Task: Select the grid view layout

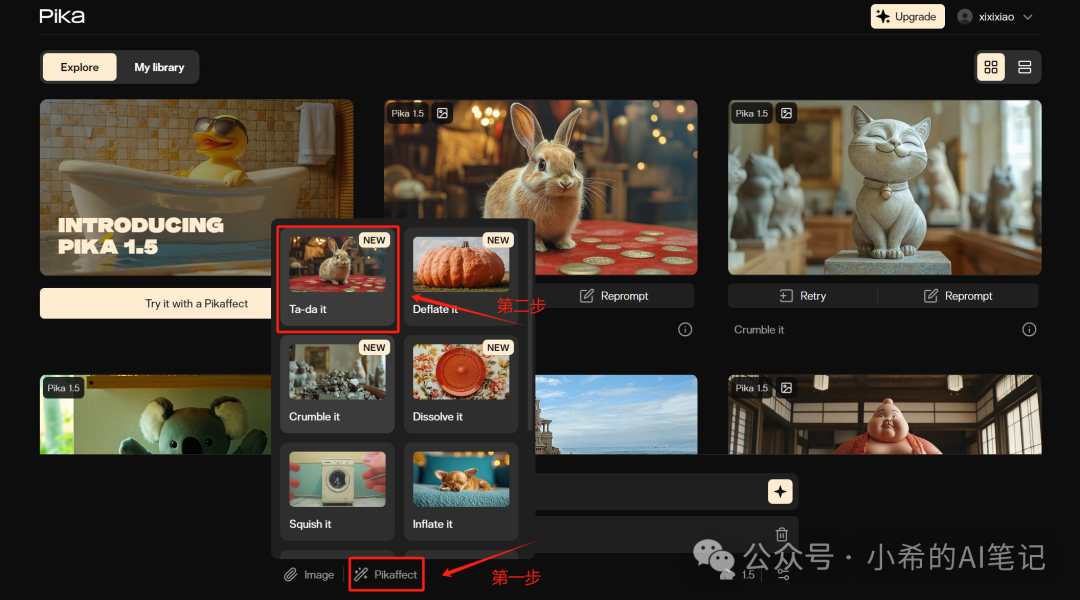Action: 991,67
